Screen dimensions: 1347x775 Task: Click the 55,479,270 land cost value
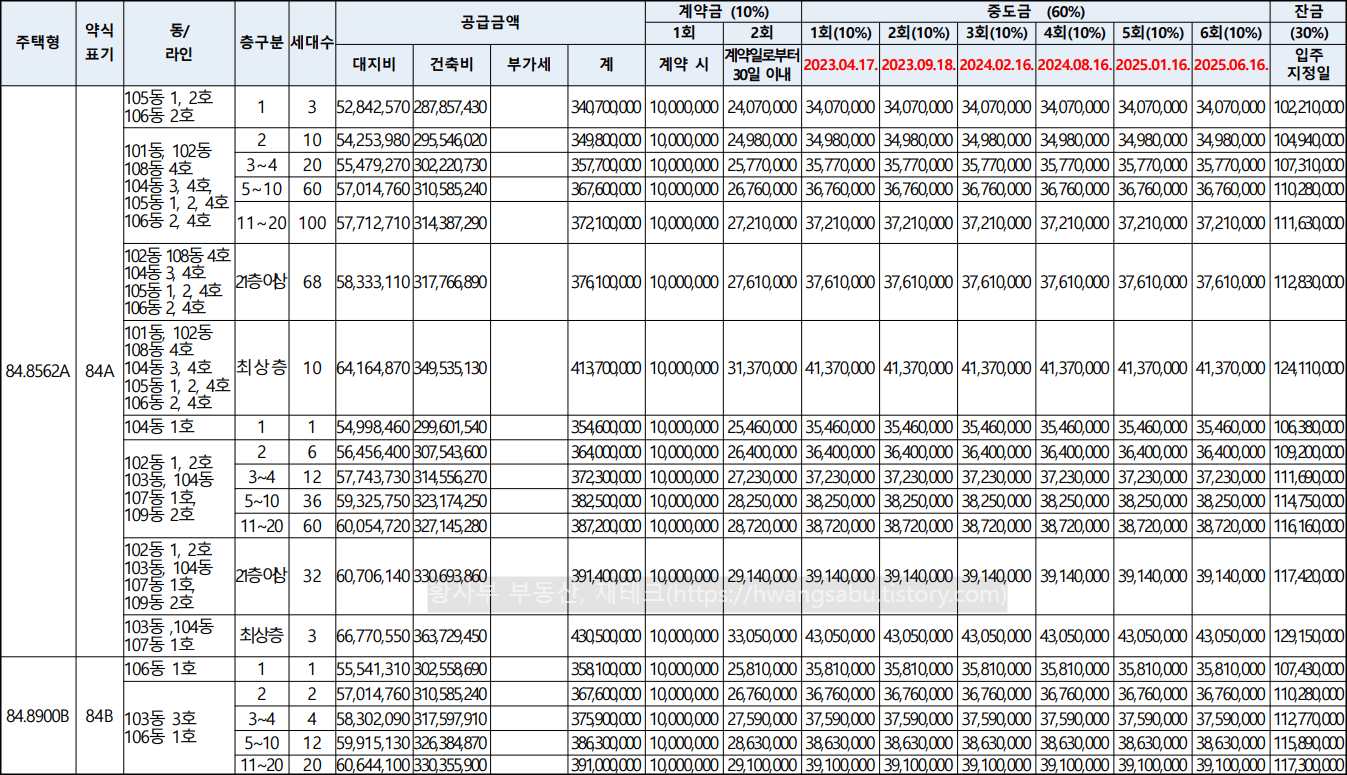(374, 164)
